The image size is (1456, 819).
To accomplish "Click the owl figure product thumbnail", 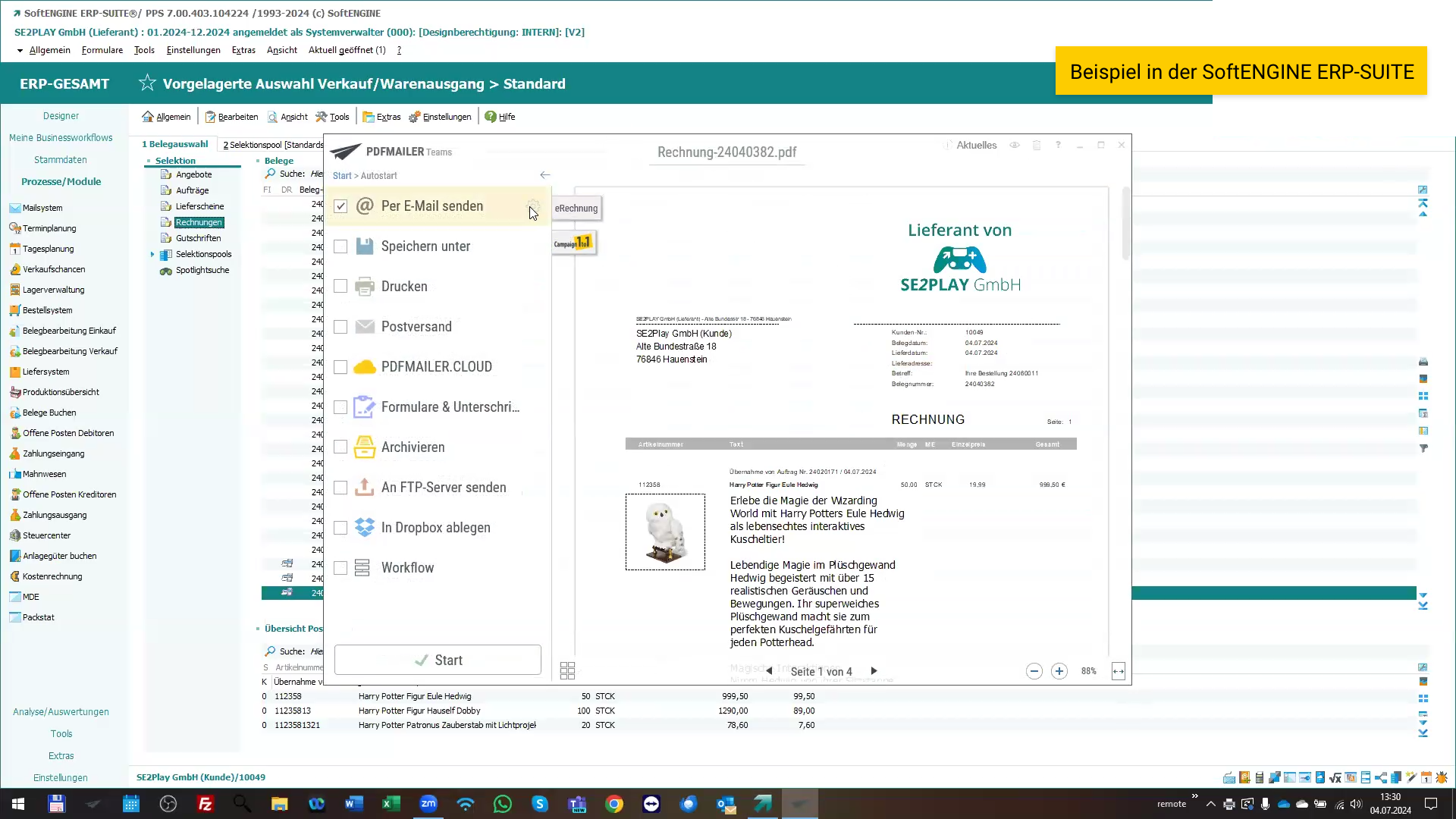I will click(x=665, y=532).
